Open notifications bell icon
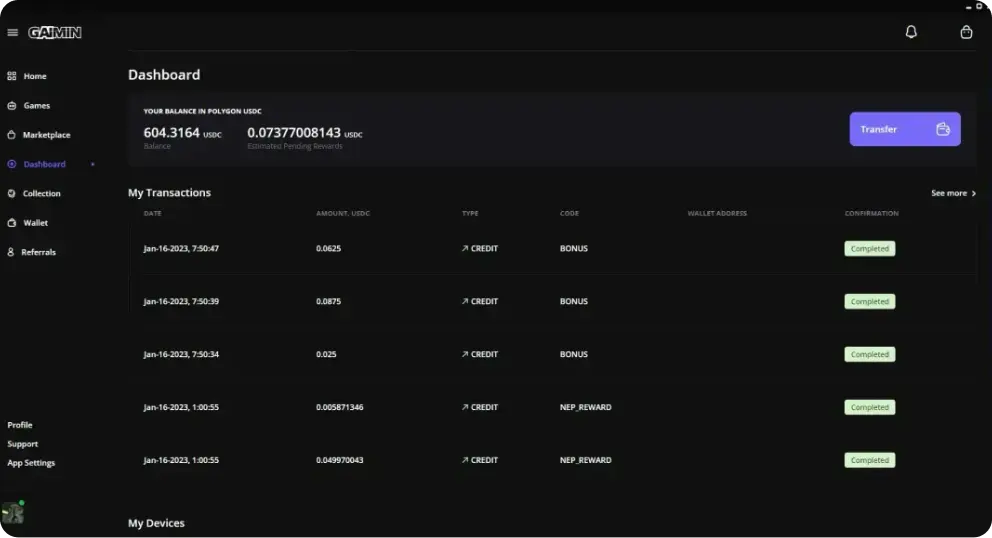992x538 pixels. coord(911,32)
